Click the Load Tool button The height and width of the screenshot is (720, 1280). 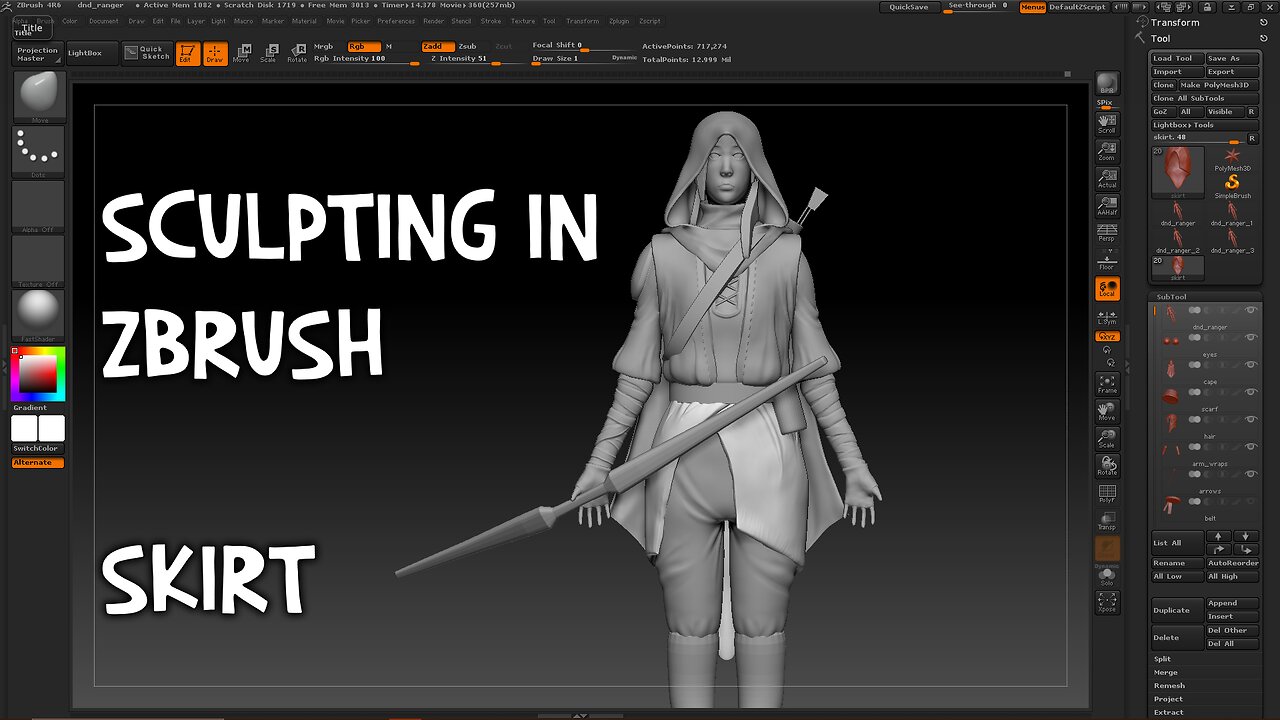point(1177,58)
